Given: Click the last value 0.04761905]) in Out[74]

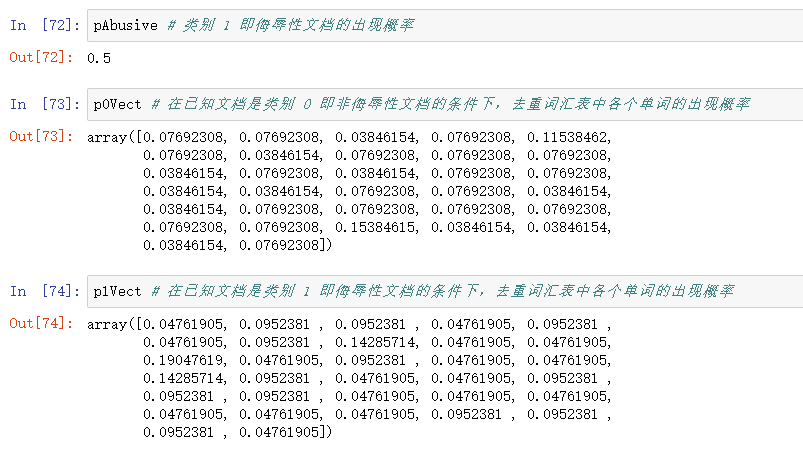Looking at the screenshot, I should coord(285,432).
